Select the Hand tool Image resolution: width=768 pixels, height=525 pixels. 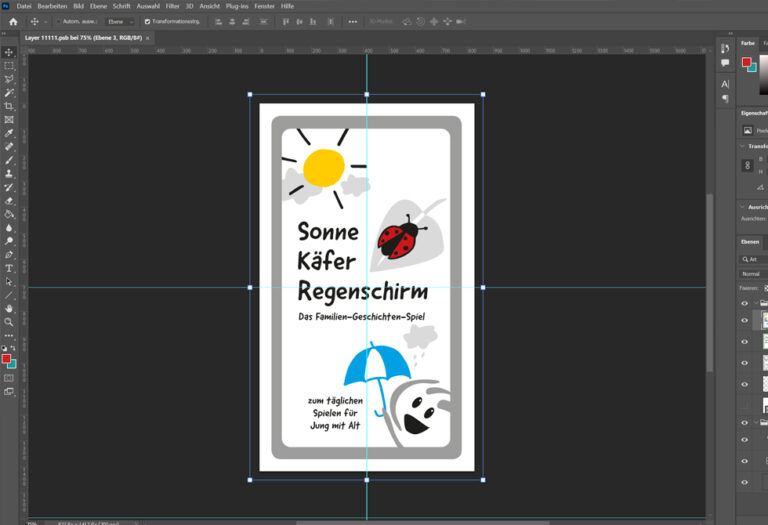point(9,308)
